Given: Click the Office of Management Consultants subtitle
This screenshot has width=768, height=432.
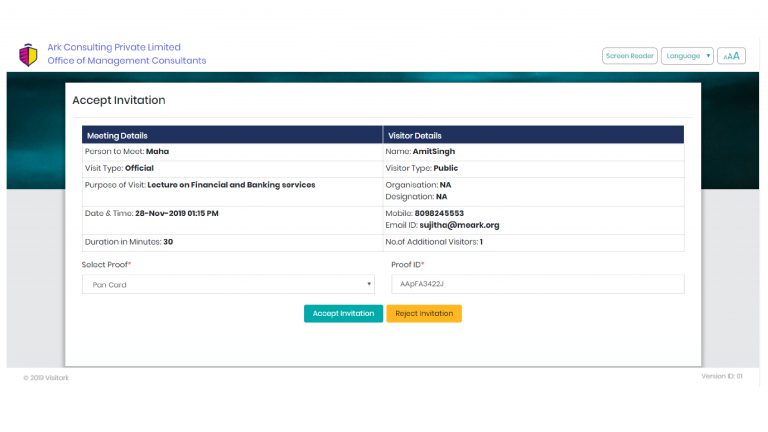Looking at the screenshot, I should point(127,61).
